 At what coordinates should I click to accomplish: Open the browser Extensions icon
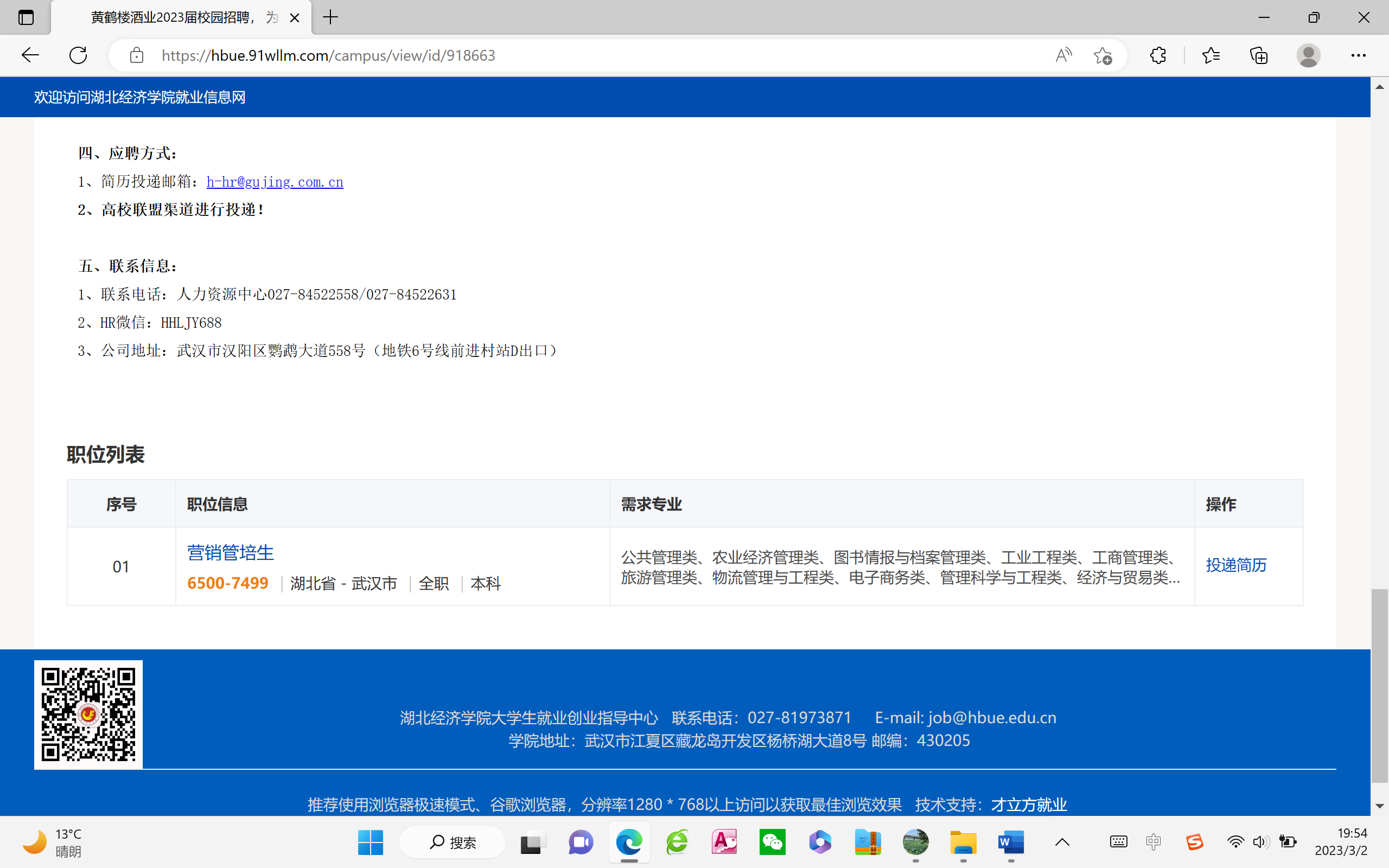(x=1158, y=55)
